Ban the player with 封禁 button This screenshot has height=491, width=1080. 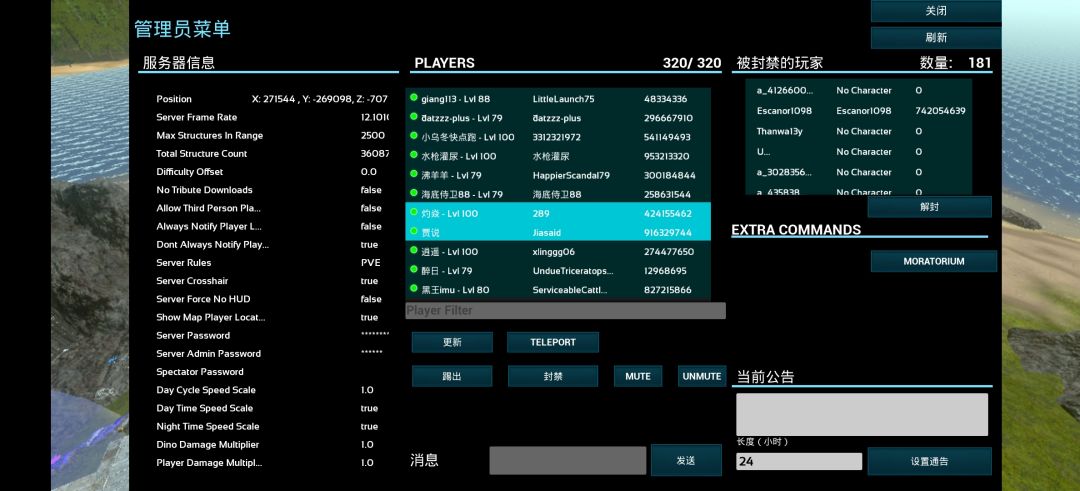coord(552,376)
